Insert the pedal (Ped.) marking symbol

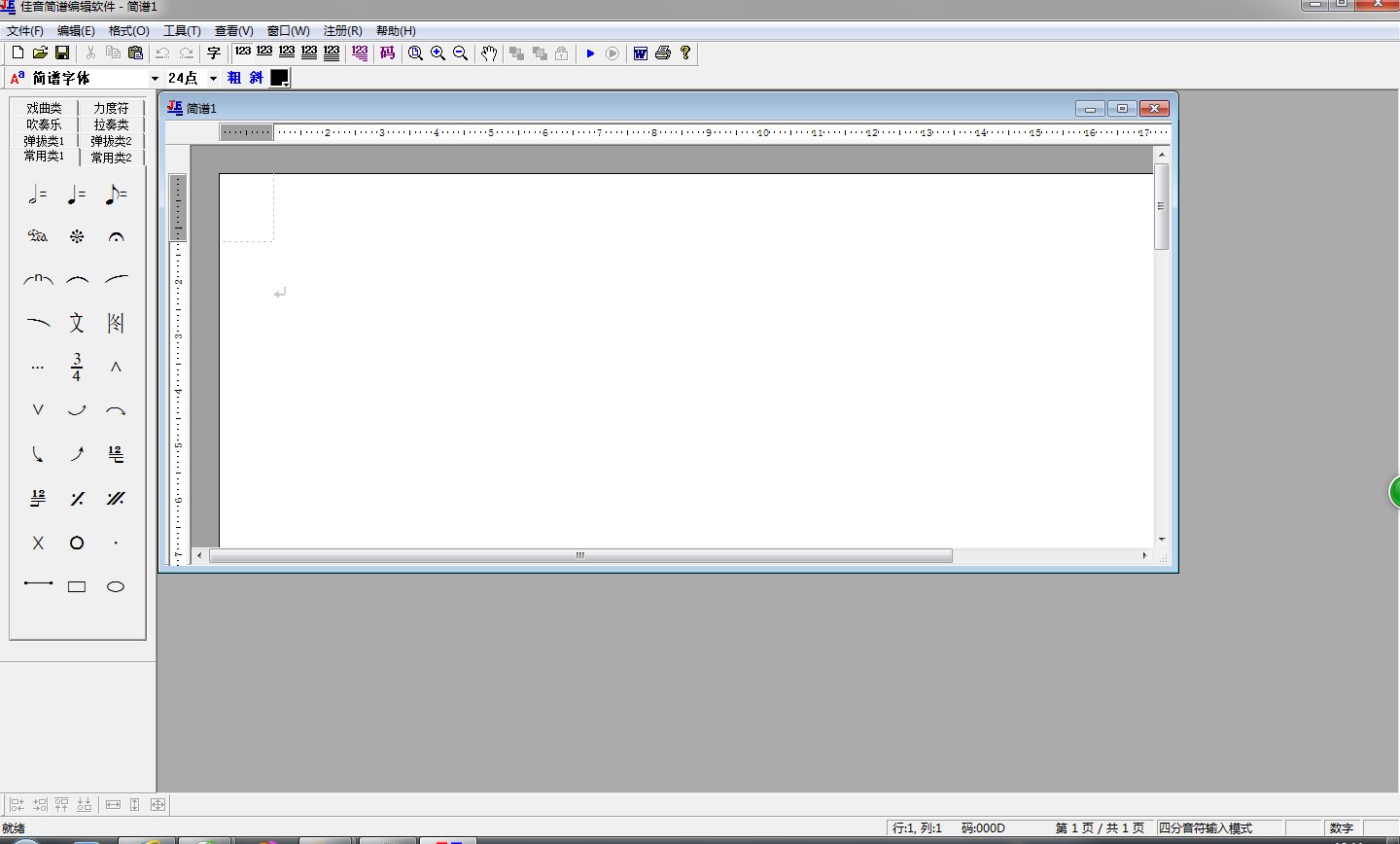point(38,236)
